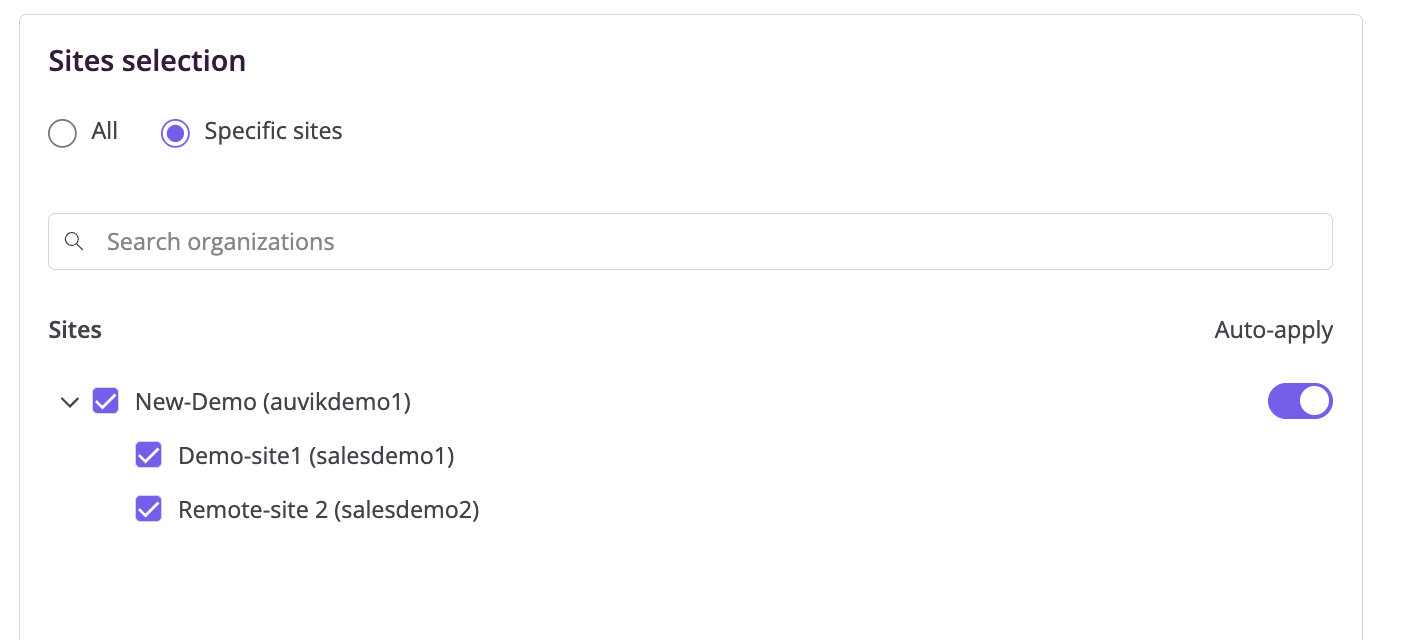The width and height of the screenshot is (1422, 640).
Task: Click the Remote-site 2 (salesdemo2) label text
Action: [329, 510]
